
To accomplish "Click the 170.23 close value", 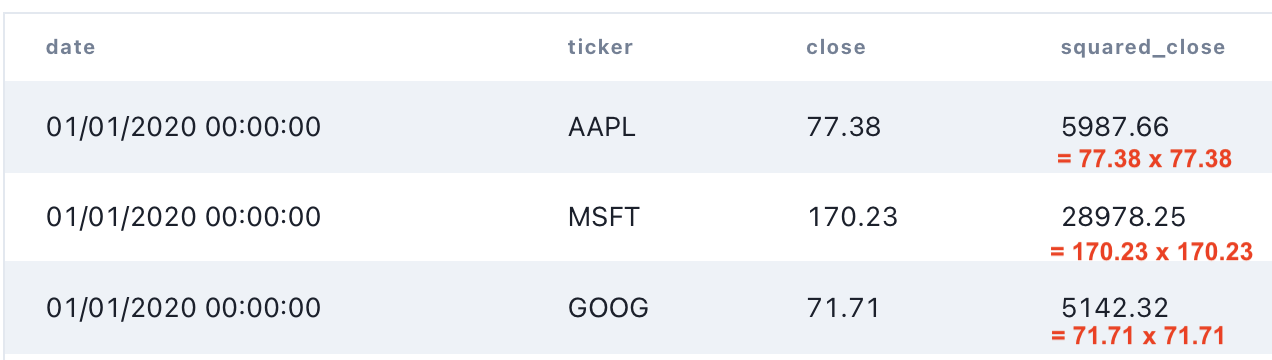I will [852, 216].
